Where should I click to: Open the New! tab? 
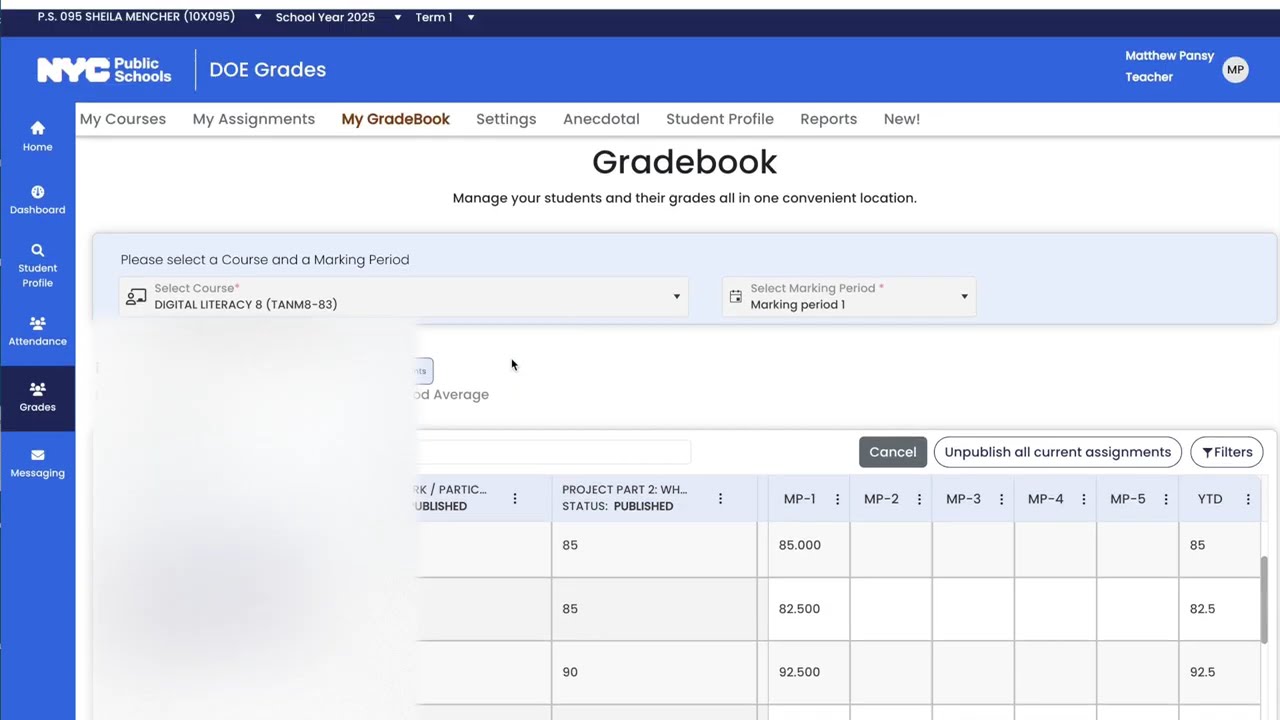click(x=902, y=119)
